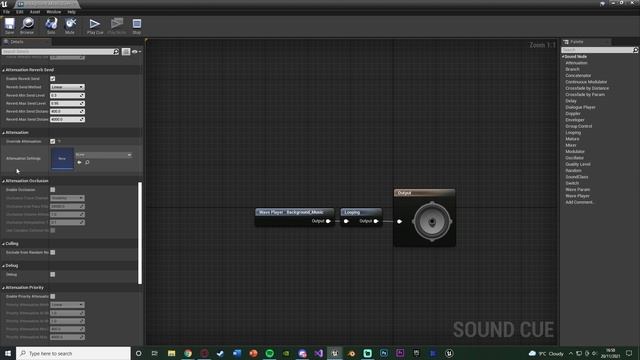This screenshot has height=360, width=640.
Task: Click the Unreal Engine logo at top left
Action: [x=4, y=4]
